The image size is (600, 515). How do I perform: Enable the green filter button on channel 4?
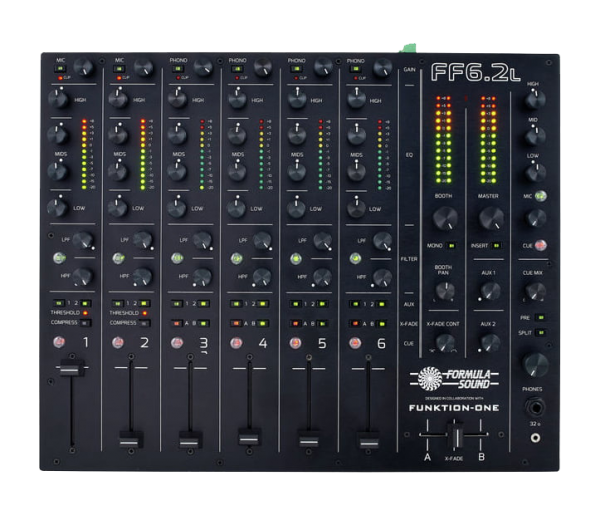[237, 259]
